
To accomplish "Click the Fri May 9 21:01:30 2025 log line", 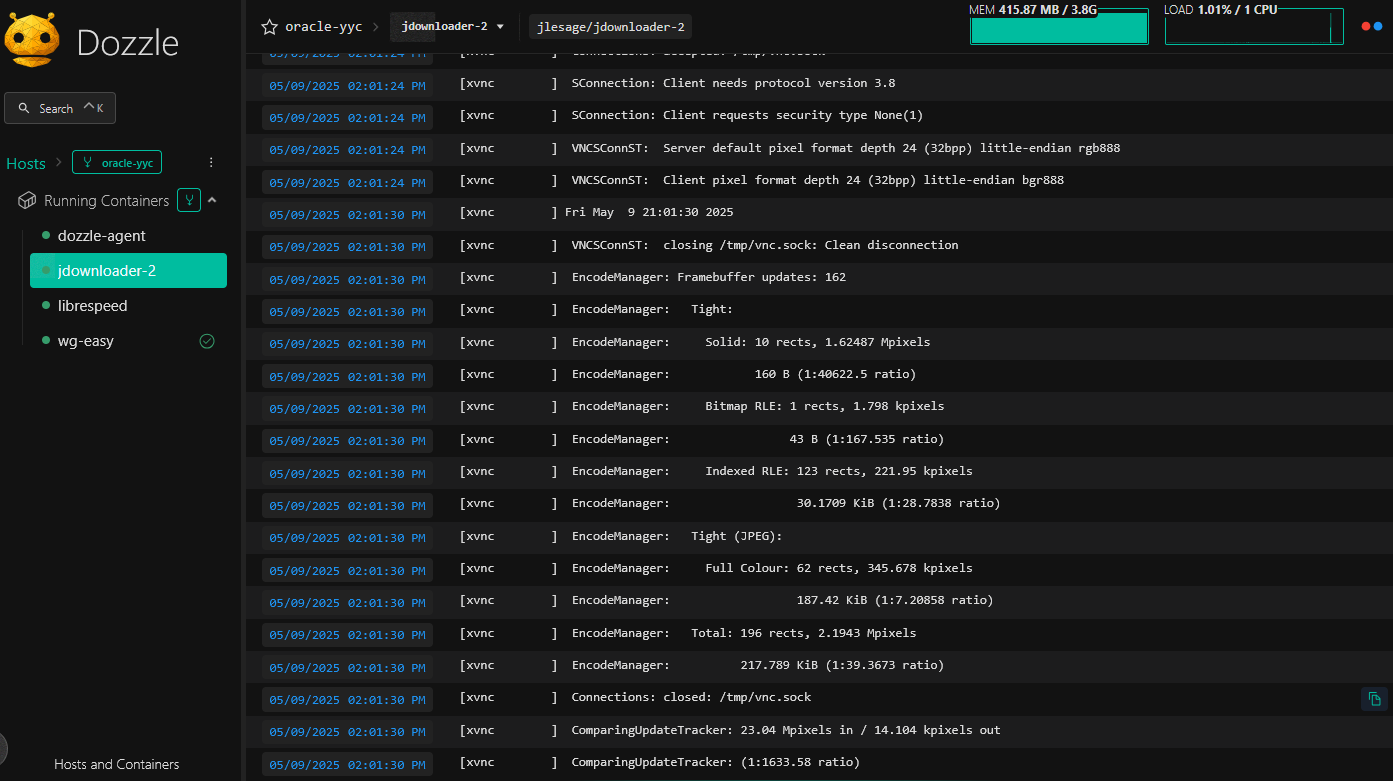I will tap(819, 213).
